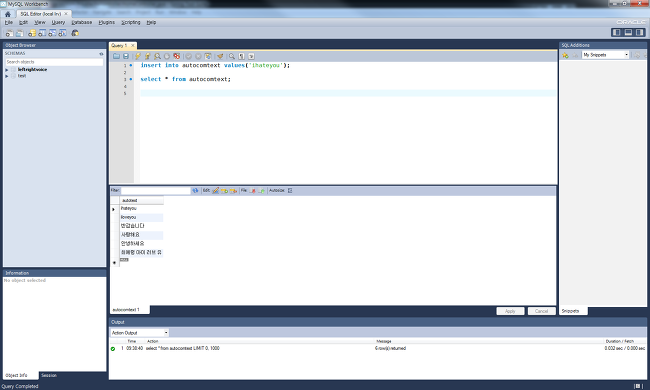This screenshot has height=390, width=650.
Task: Click the Search objects field
Action: (54, 62)
